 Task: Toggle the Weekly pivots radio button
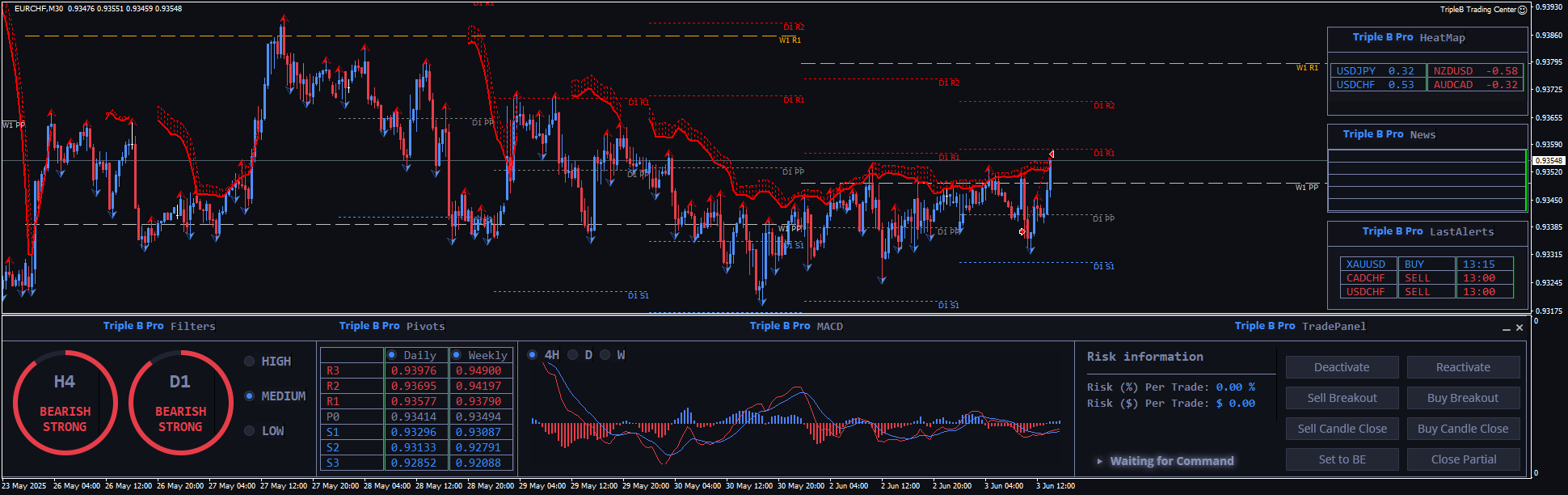(x=457, y=355)
